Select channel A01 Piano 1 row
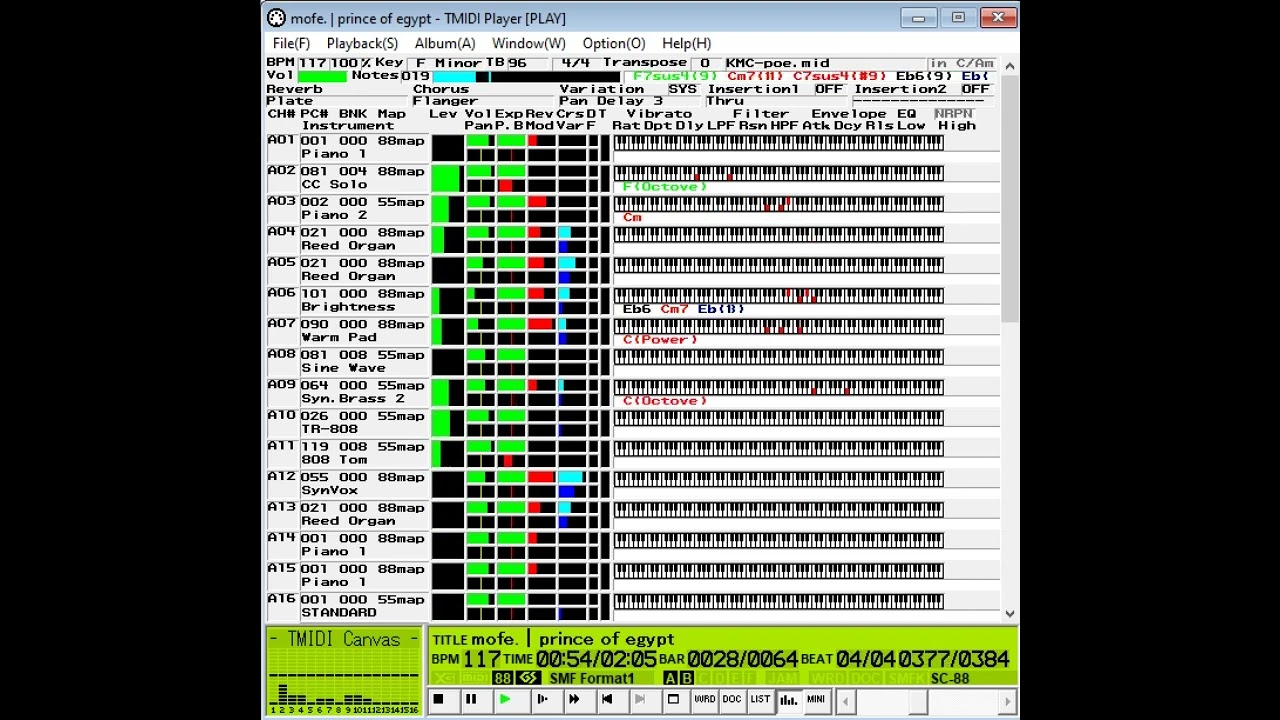Viewport: 1280px width, 720px height. point(632,148)
